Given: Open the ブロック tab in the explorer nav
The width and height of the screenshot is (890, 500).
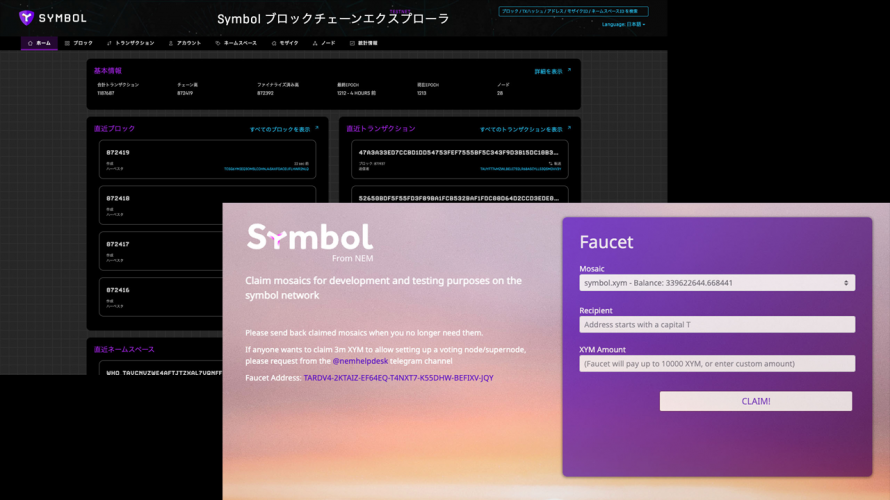Looking at the screenshot, I should (78, 43).
